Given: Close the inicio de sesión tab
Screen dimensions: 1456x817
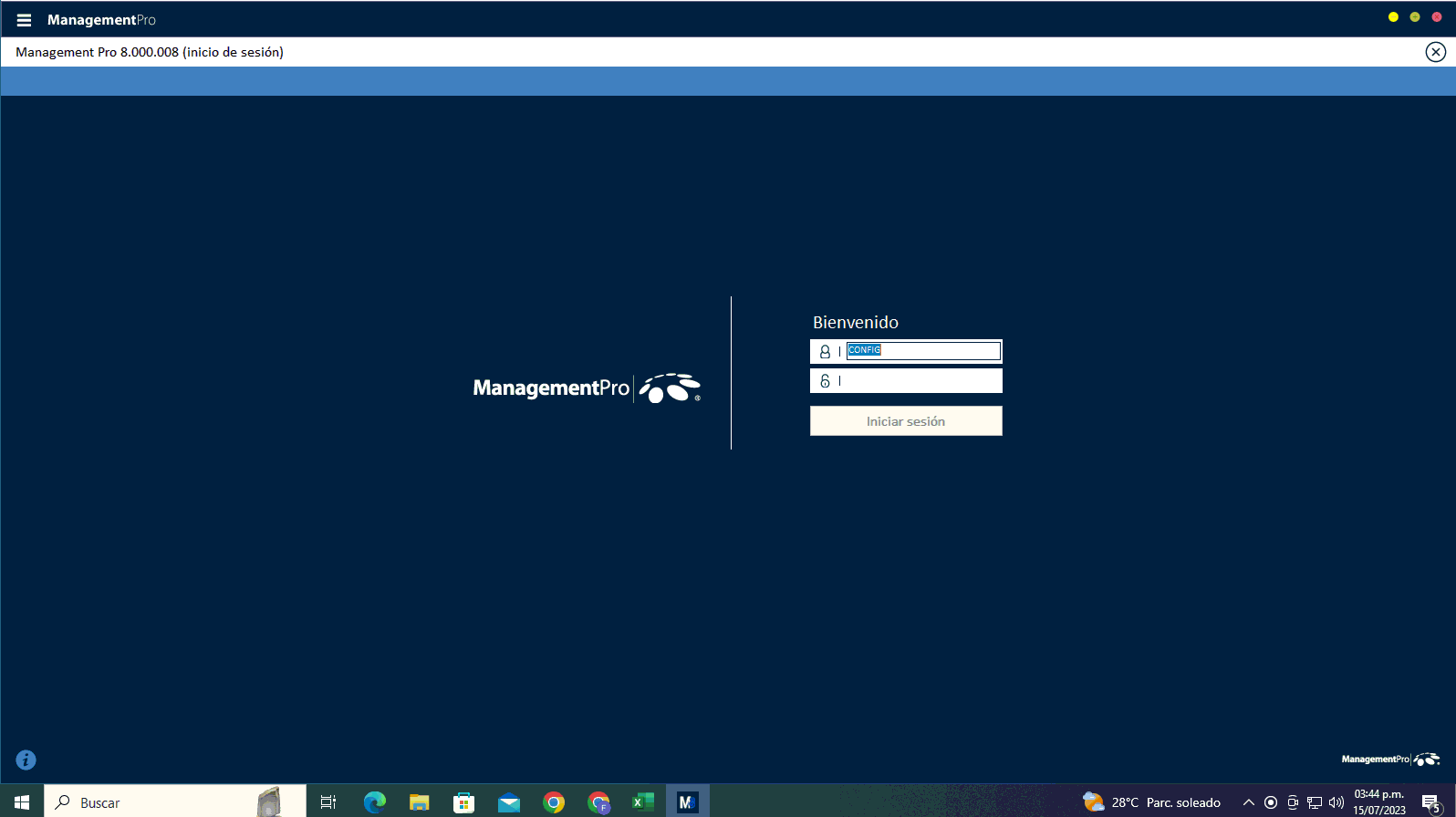Looking at the screenshot, I should pos(1435,52).
